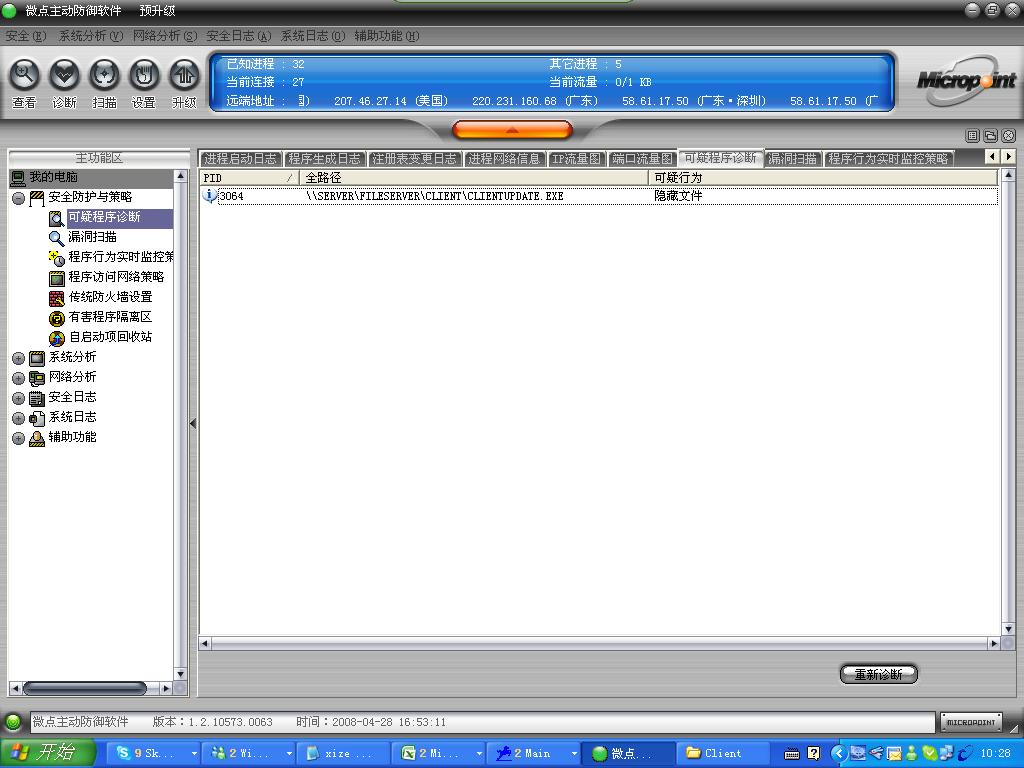Click the info icon beside PID 3064
The height and width of the screenshot is (768, 1024).
click(209, 195)
